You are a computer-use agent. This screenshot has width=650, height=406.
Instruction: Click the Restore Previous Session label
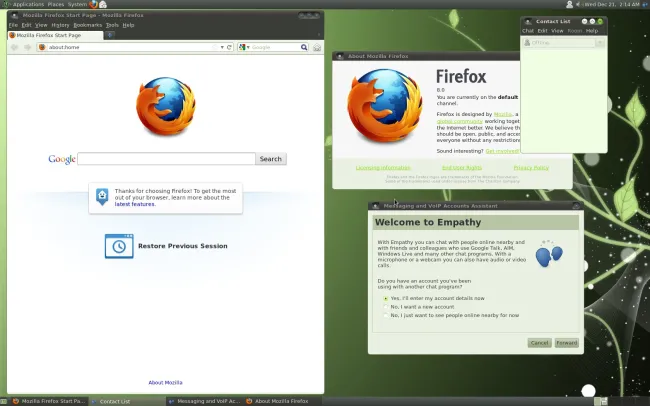coord(183,246)
